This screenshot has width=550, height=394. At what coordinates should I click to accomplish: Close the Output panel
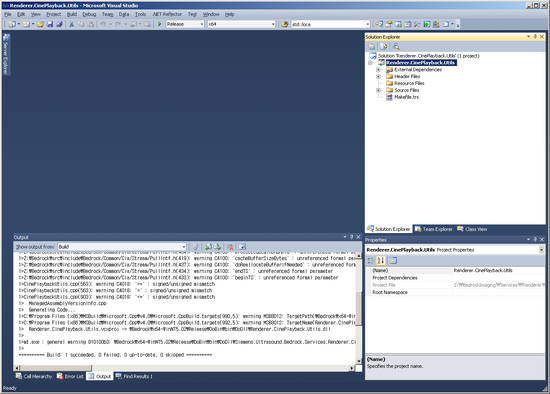[x=358, y=237]
